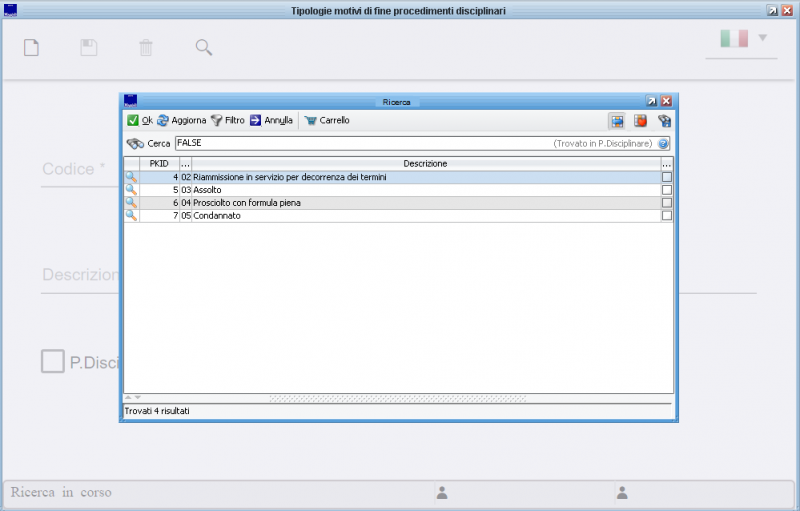The height and width of the screenshot is (511, 800).
Task: Open detail magnifier for Prosciolto con formula piena row
Action: (x=131, y=202)
